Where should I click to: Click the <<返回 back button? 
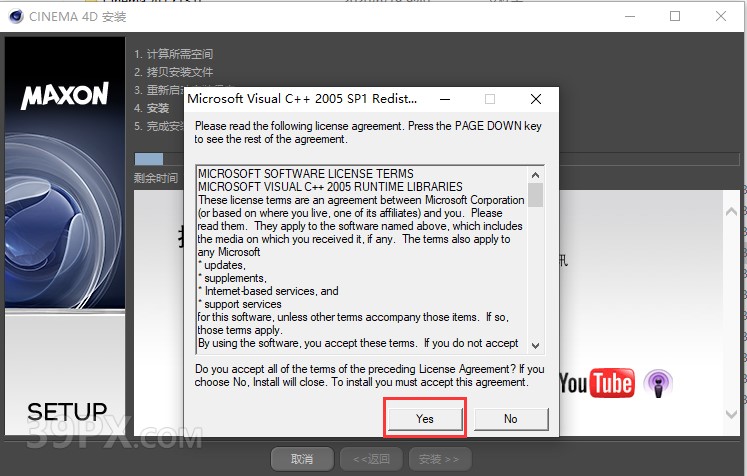(x=370, y=459)
